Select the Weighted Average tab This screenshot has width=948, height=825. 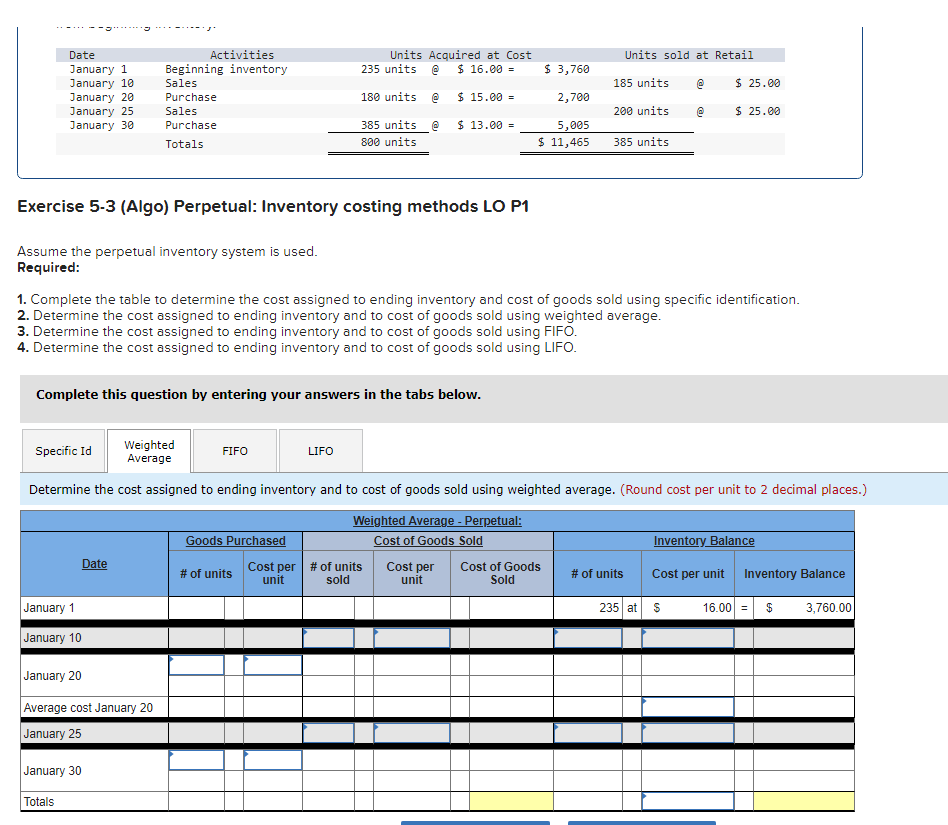pos(148,450)
